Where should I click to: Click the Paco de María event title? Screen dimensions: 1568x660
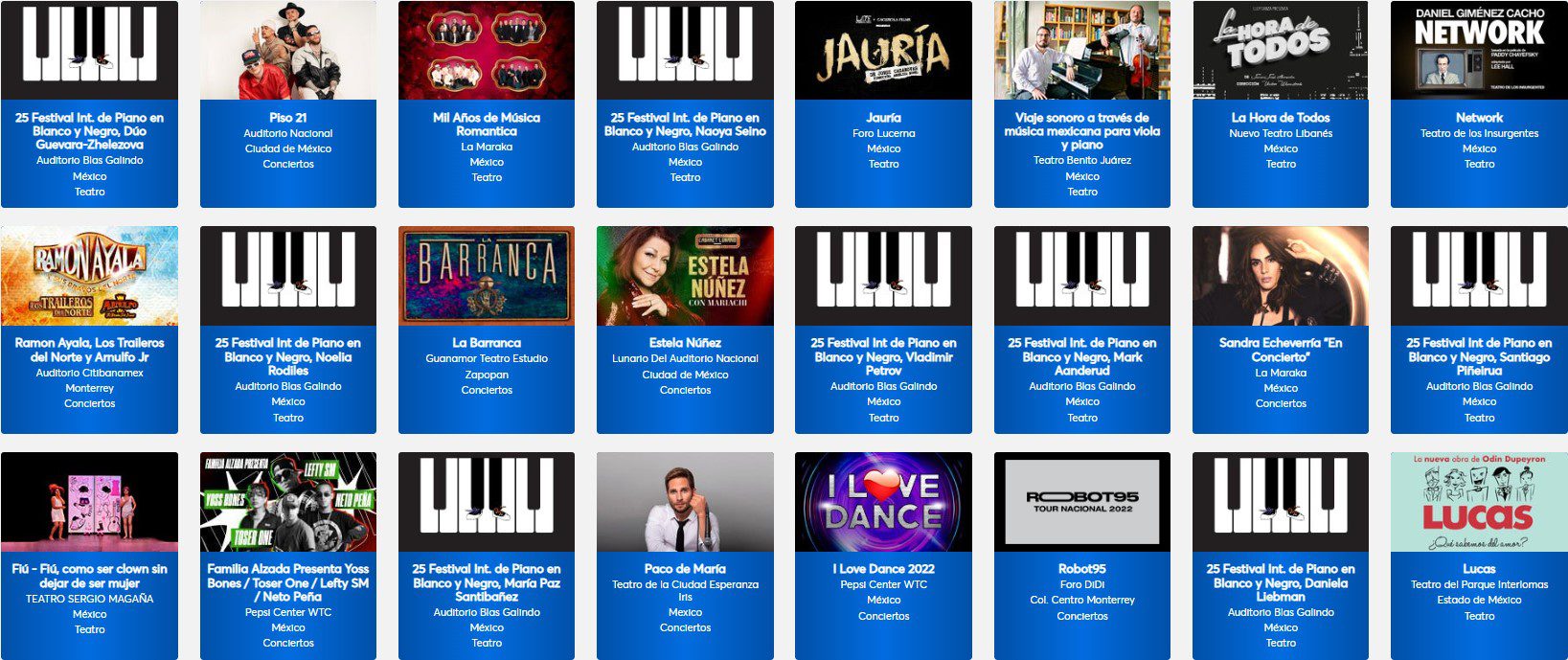tap(685, 569)
